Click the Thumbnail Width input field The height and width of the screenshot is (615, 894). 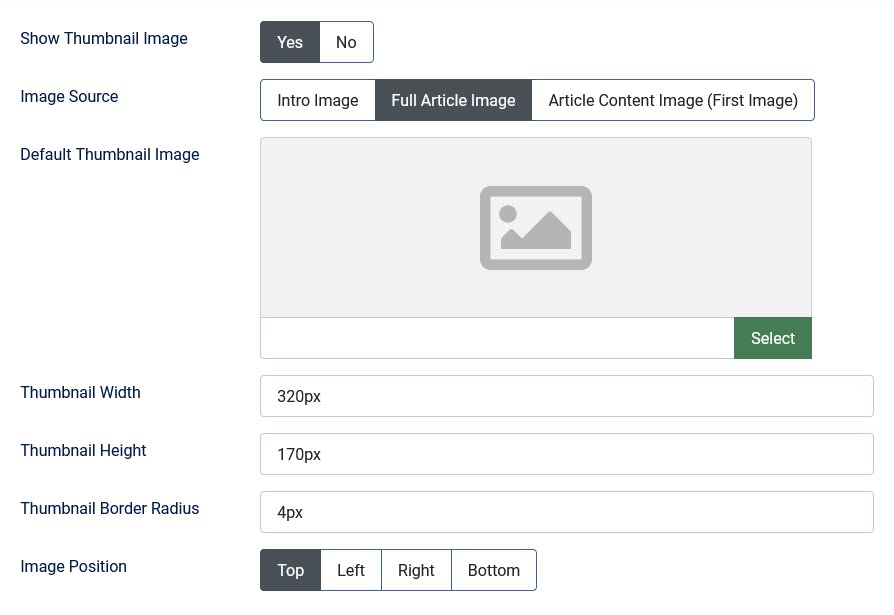566,396
